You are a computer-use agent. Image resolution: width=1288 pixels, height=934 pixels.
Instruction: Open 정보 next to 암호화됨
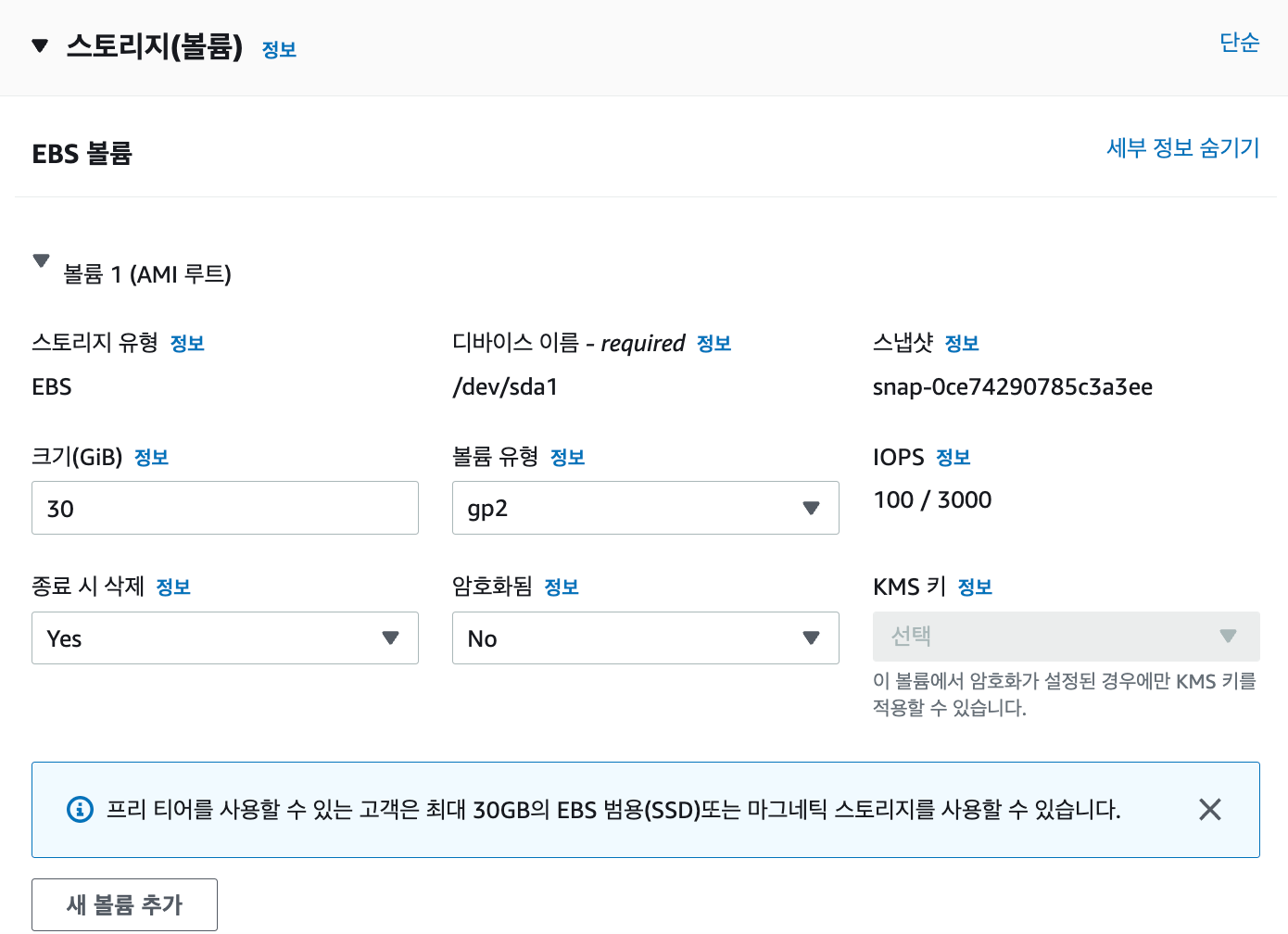click(561, 587)
